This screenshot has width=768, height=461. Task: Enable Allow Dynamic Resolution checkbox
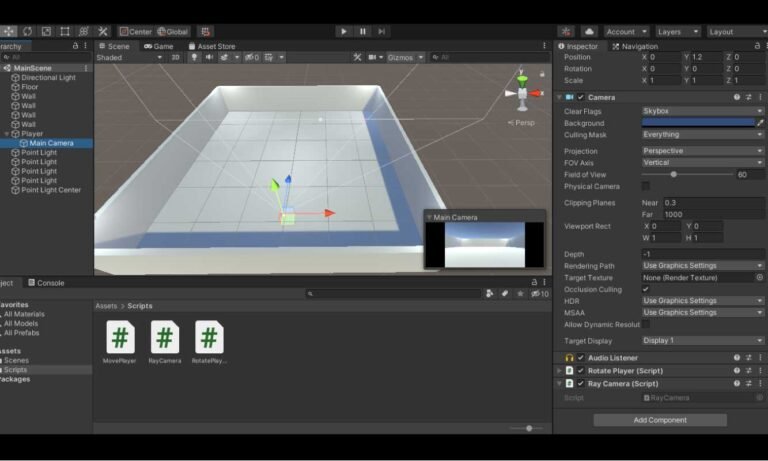point(646,324)
